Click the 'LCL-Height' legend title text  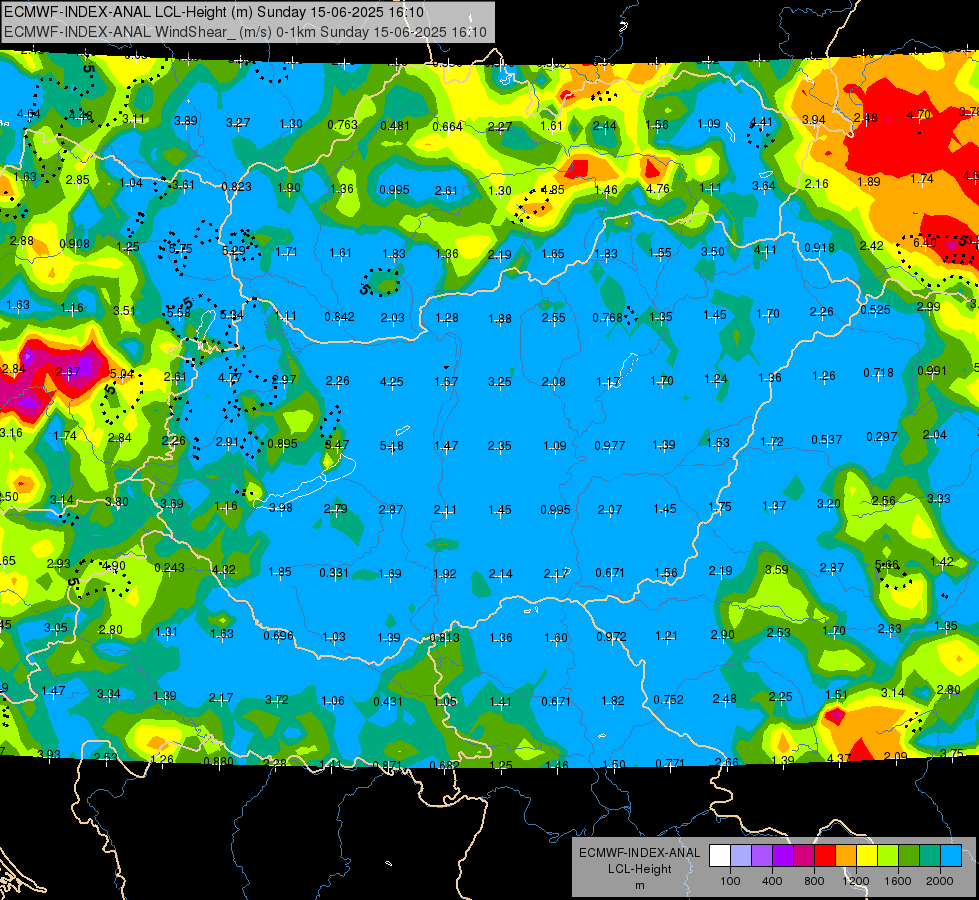point(640,869)
